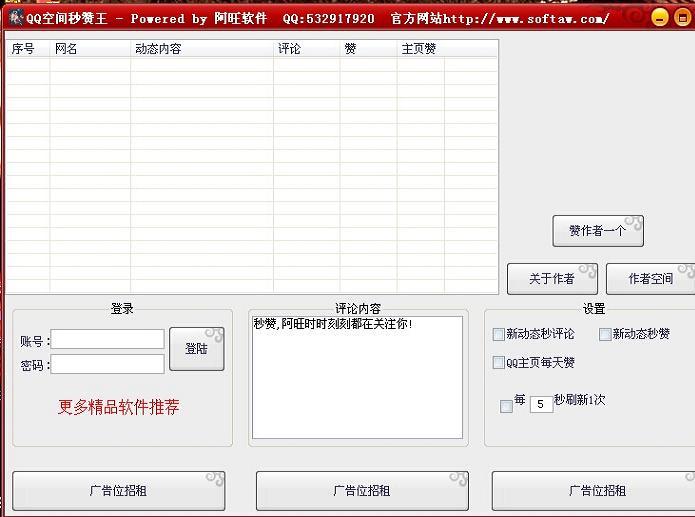Click the left 广告位招租 button

click(118, 491)
